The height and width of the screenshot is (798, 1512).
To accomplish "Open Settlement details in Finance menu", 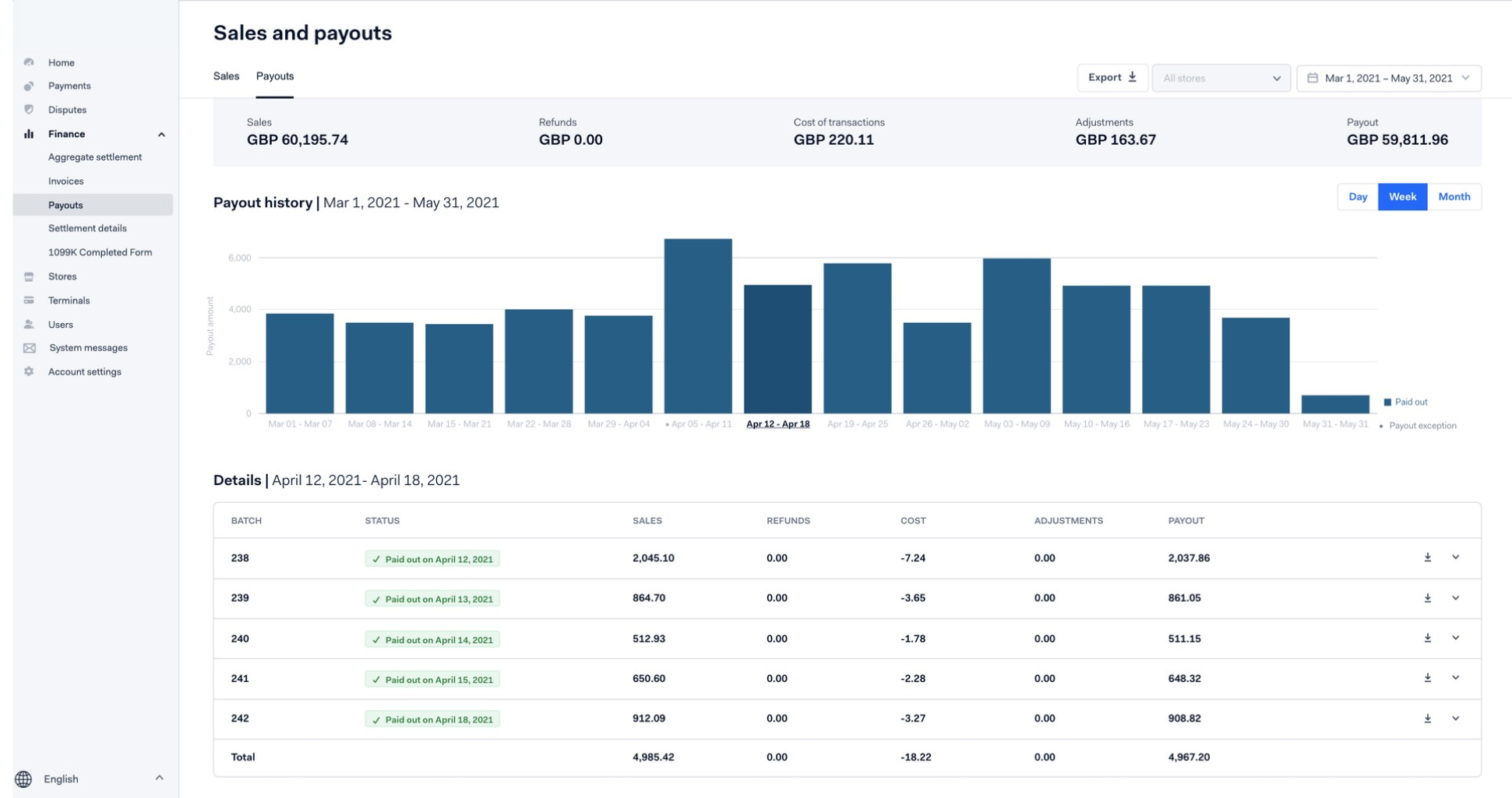I will click(87, 228).
